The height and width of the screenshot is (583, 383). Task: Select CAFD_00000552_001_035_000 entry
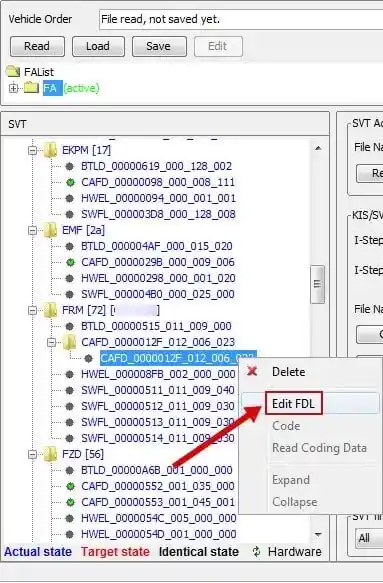pyautogui.click(x=158, y=486)
